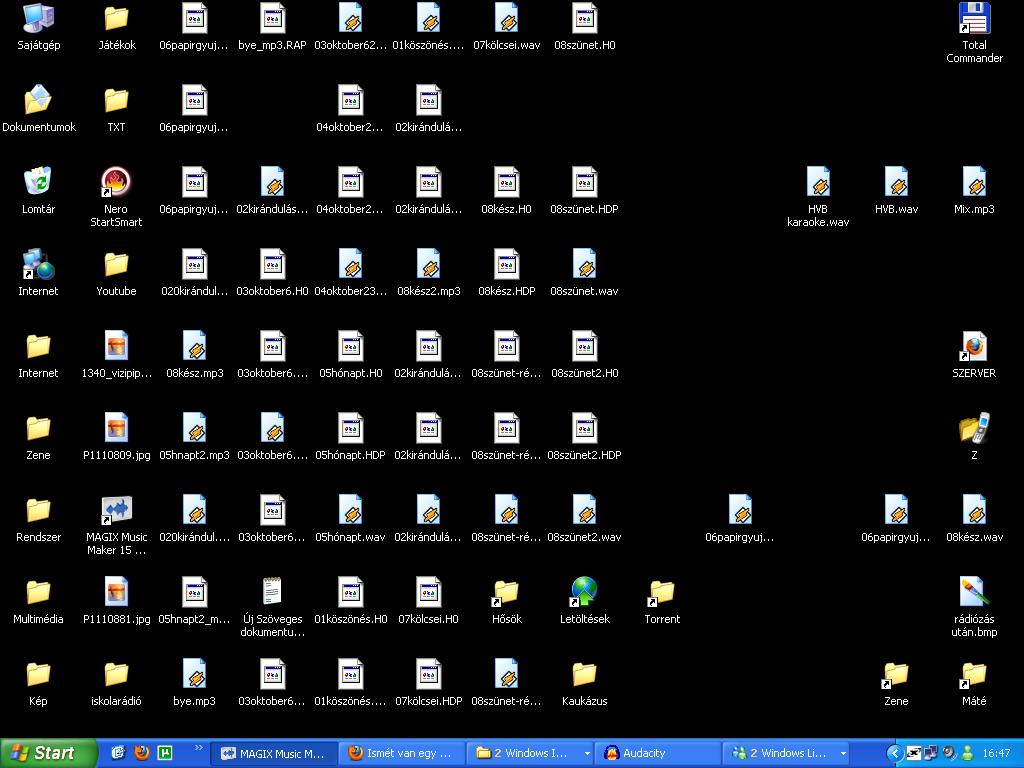The image size is (1024, 768).
Task: Open the Letöltések downloads shortcut
Action: [584, 593]
